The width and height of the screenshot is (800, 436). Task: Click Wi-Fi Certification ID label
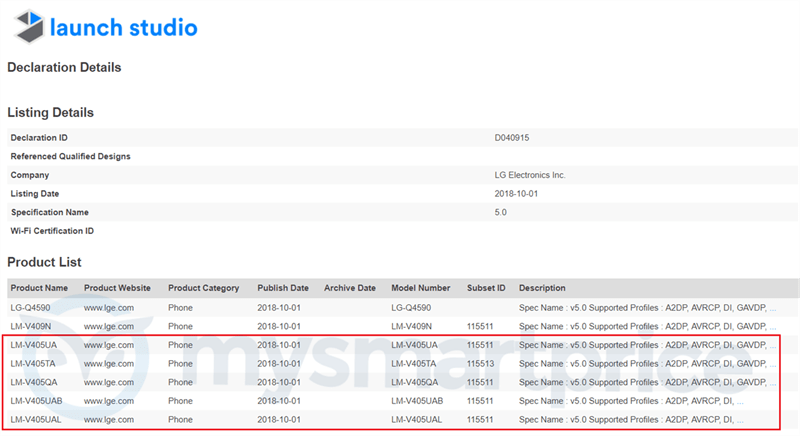pyautogui.click(x=52, y=231)
